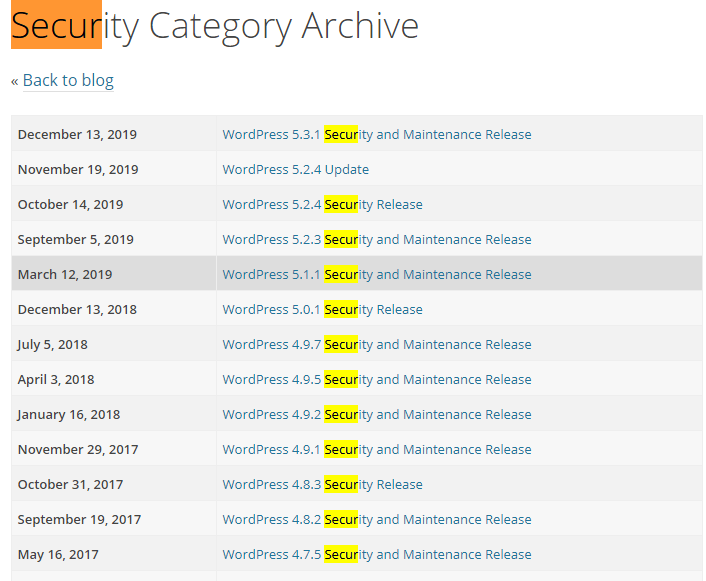Open WordPress 5.1.1 Security and Maintenance Release
This screenshot has height=581, width=706.
coord(377,274)
